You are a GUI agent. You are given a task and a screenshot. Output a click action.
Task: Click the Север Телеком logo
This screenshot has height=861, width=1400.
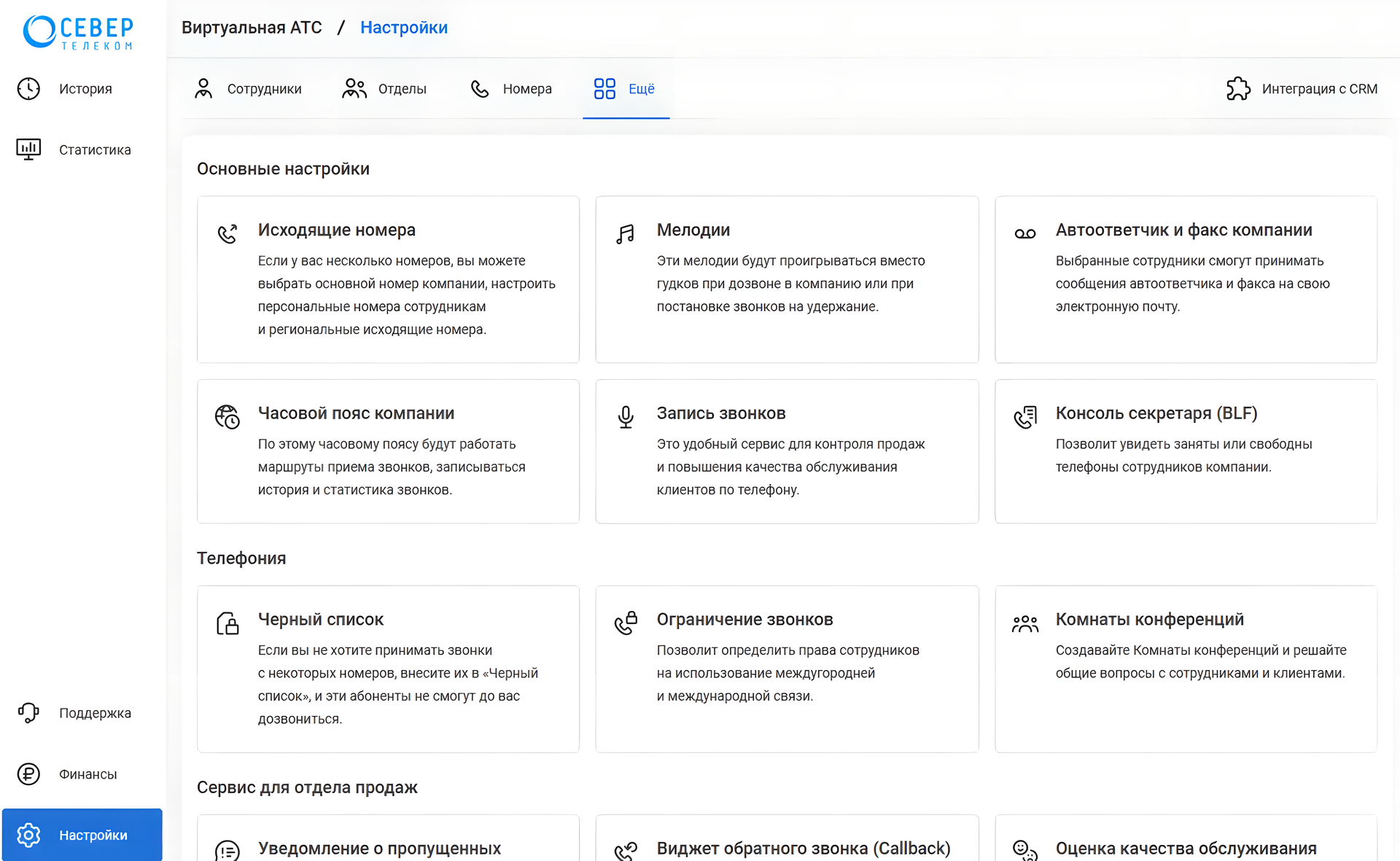[x=78, y=32]
